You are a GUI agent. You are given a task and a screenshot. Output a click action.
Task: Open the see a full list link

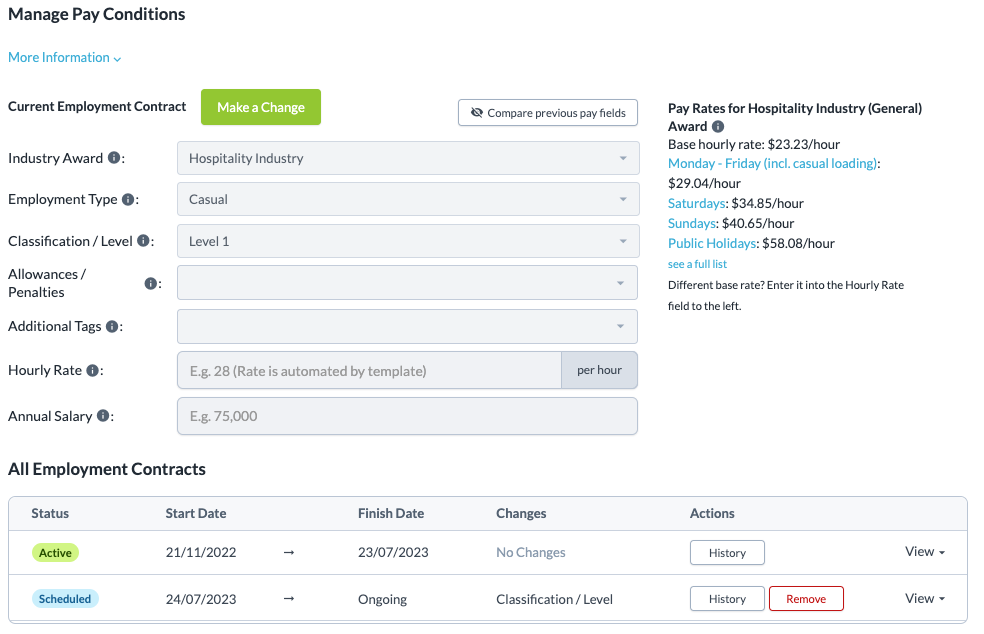pyautogui.click(x=697, y=263)
